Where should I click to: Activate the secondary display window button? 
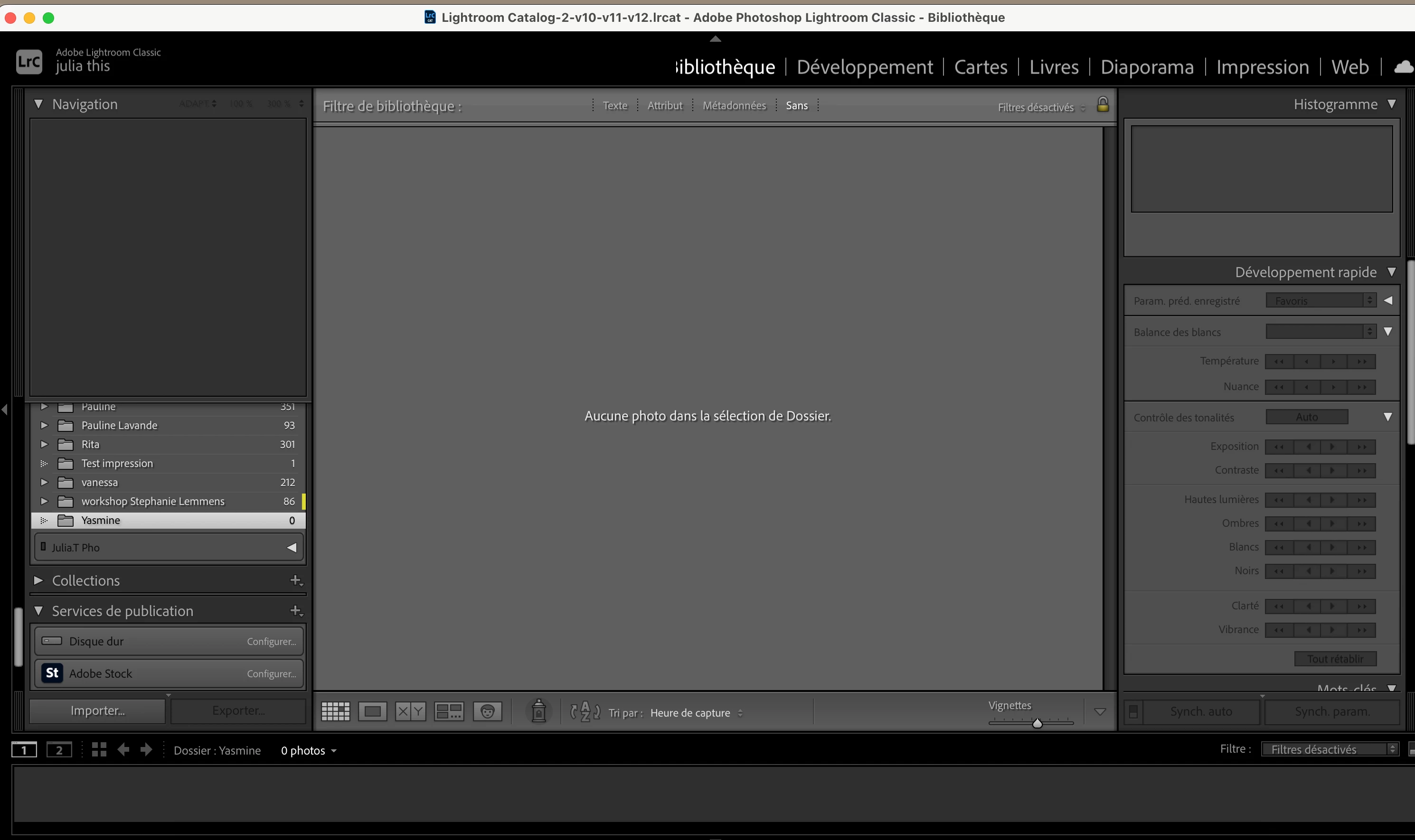[59, 750]
